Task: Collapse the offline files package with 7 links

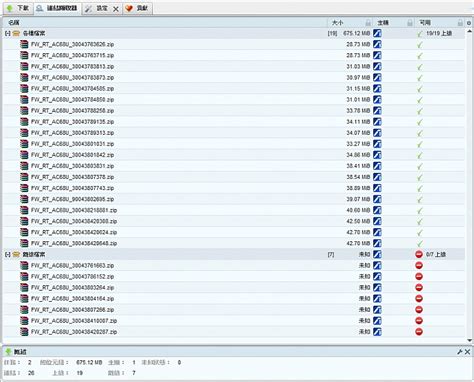Action: 8,255
